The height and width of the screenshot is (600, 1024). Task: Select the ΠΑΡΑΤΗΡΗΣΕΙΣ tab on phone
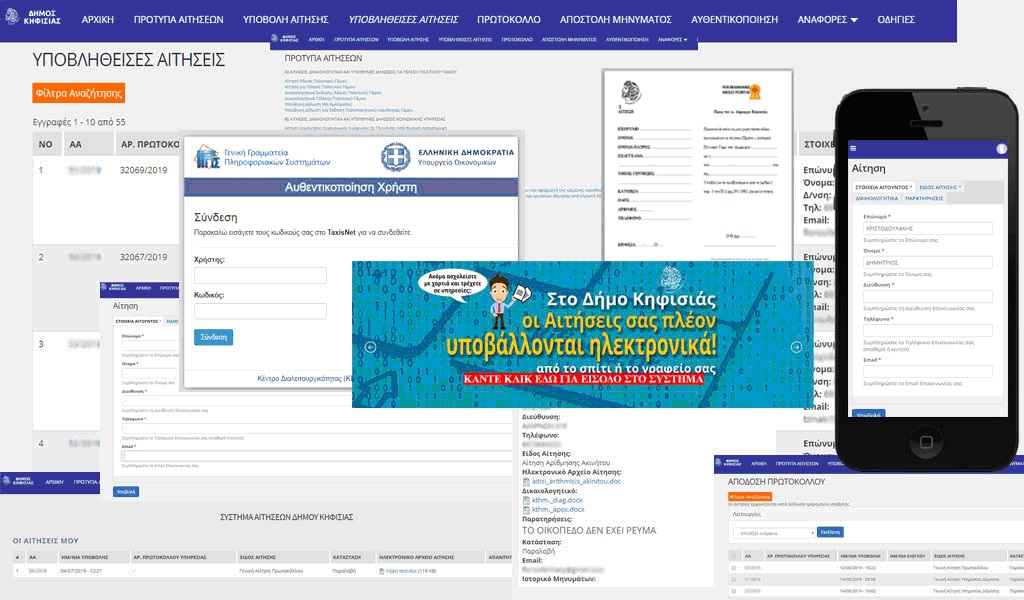(x=925, y=198)
